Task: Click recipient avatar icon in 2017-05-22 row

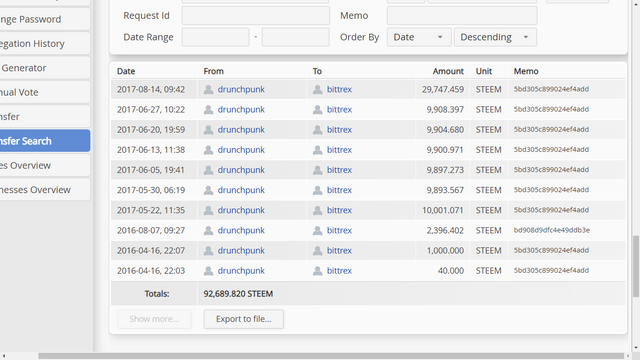Action: click(318, 210)
